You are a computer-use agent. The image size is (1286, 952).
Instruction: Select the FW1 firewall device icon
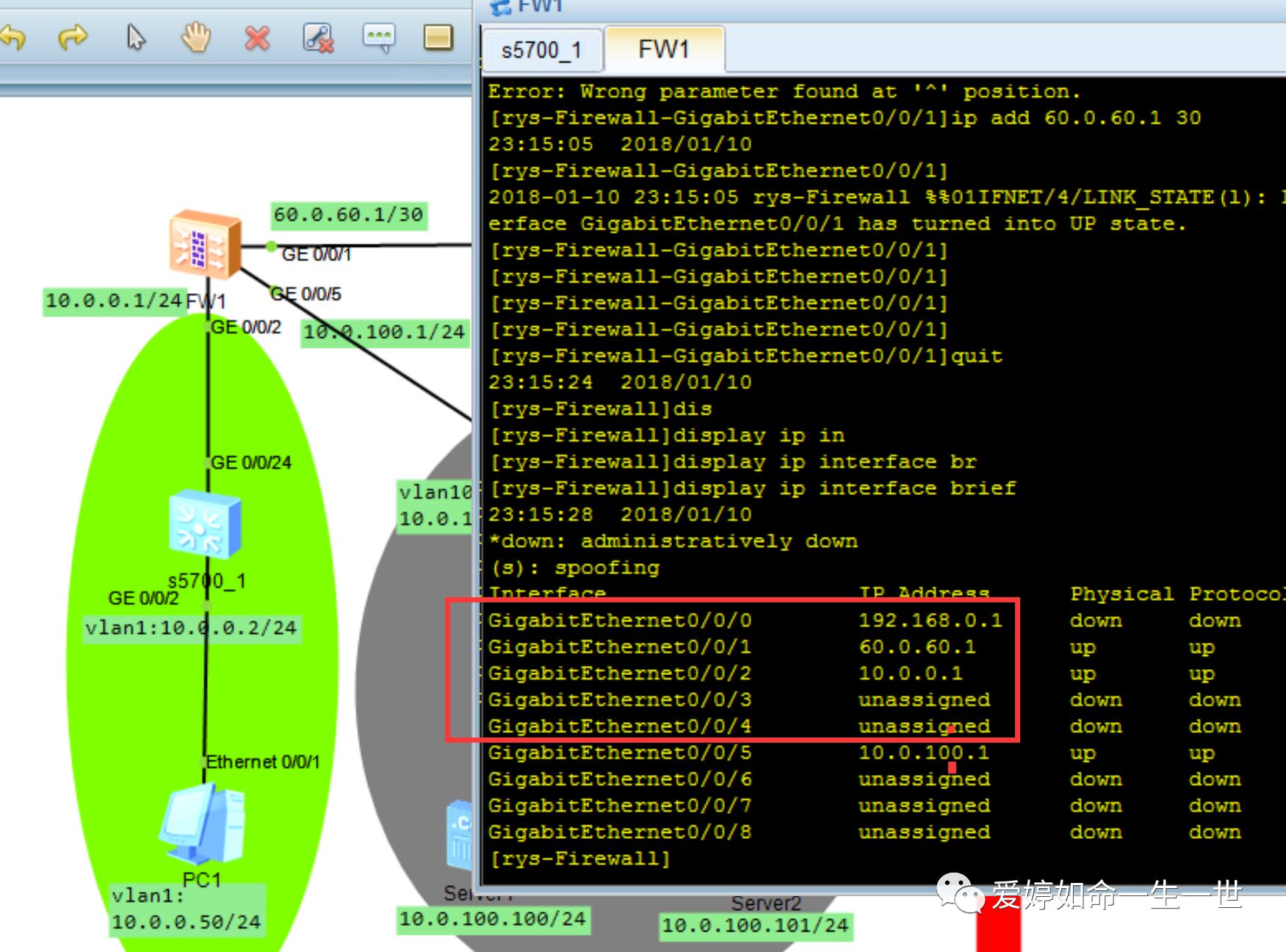(206, 244)
